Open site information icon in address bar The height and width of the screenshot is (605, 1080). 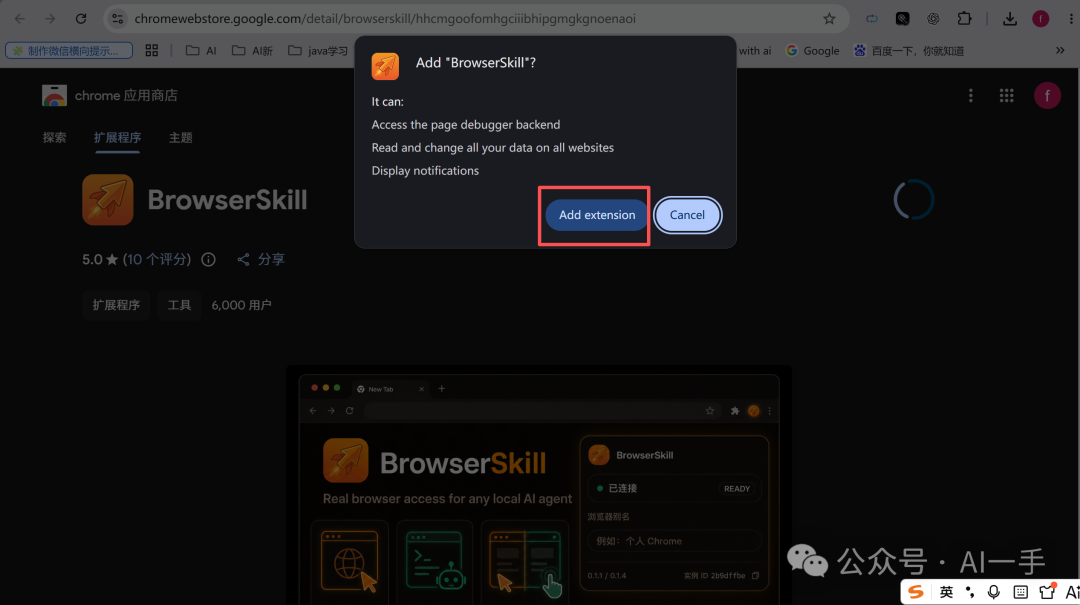118,19
